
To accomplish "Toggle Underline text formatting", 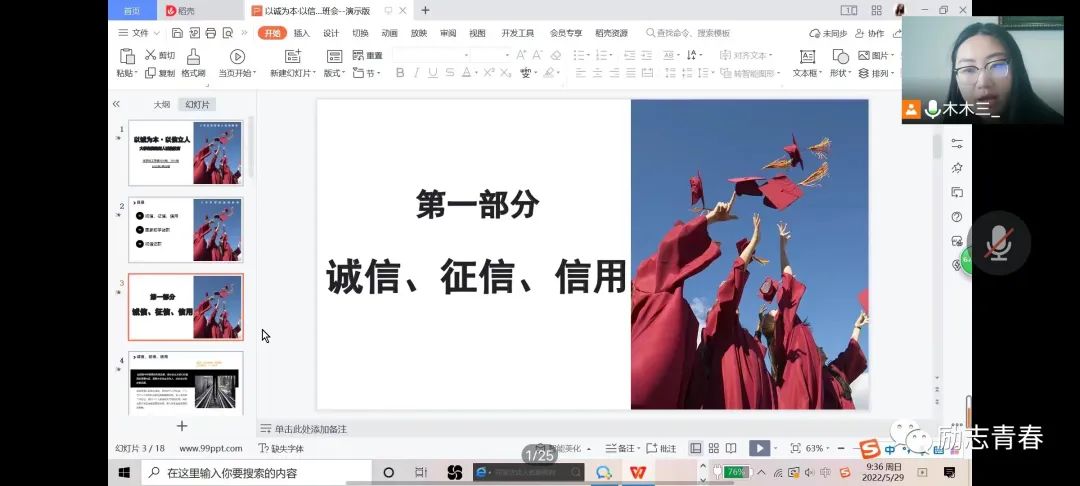I will click(x=432, y=73).
